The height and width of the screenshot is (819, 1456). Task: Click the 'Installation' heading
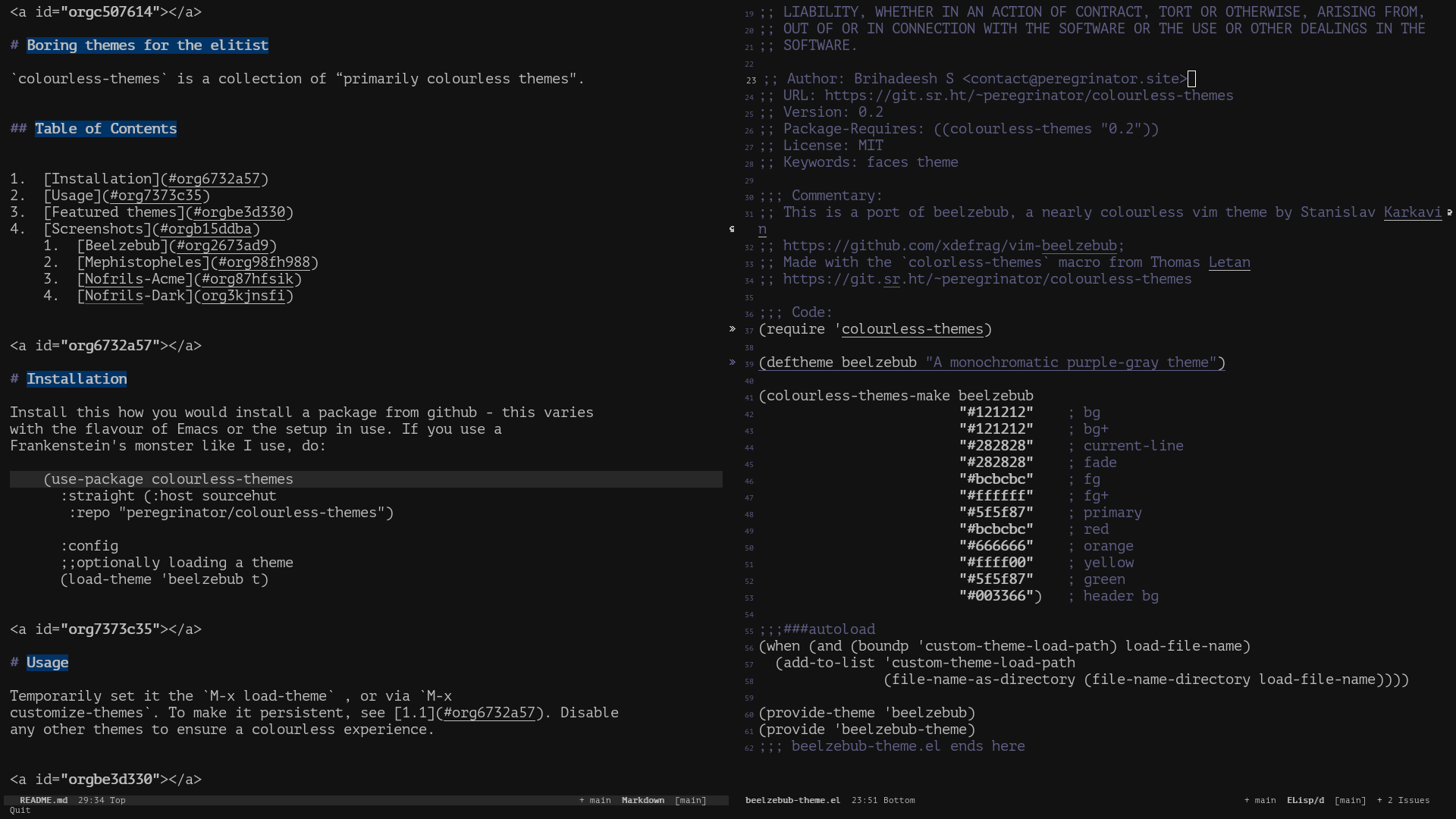77,379
